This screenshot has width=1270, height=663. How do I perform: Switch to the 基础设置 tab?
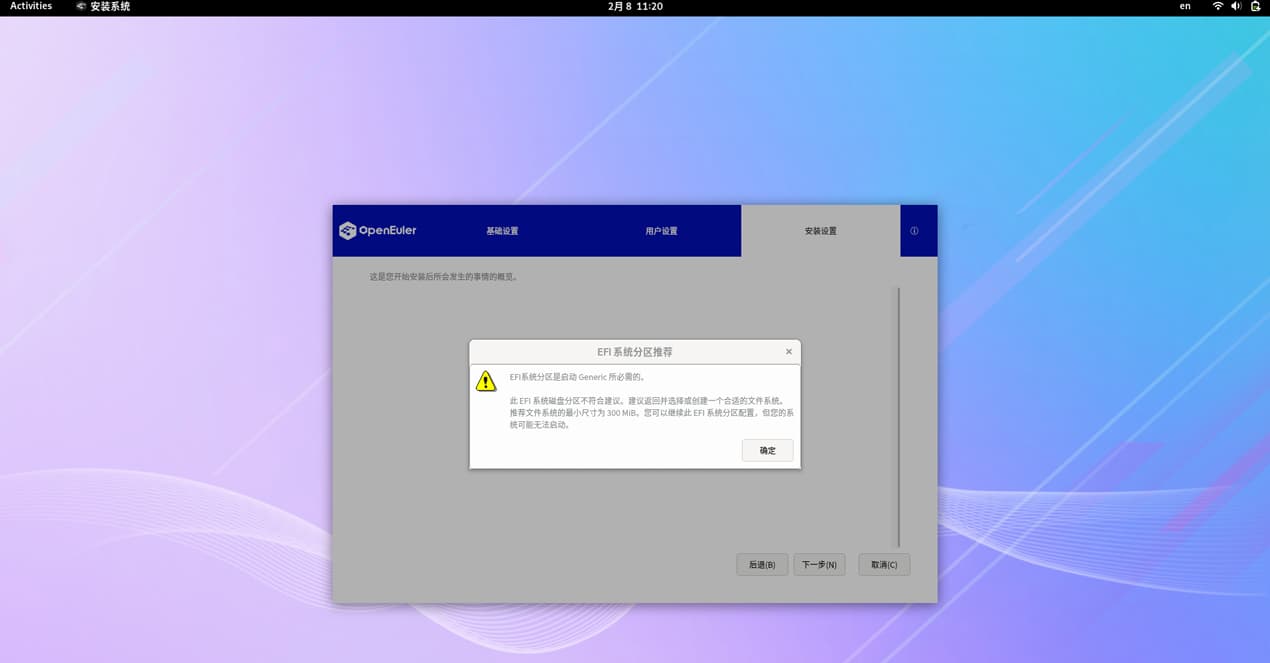502,231
